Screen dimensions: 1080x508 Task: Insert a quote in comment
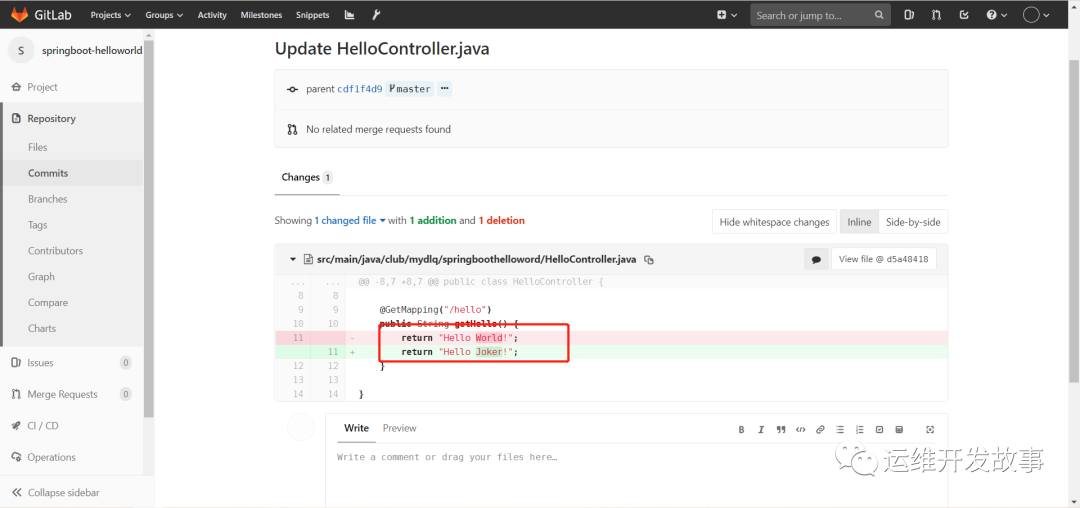[780, 430]
